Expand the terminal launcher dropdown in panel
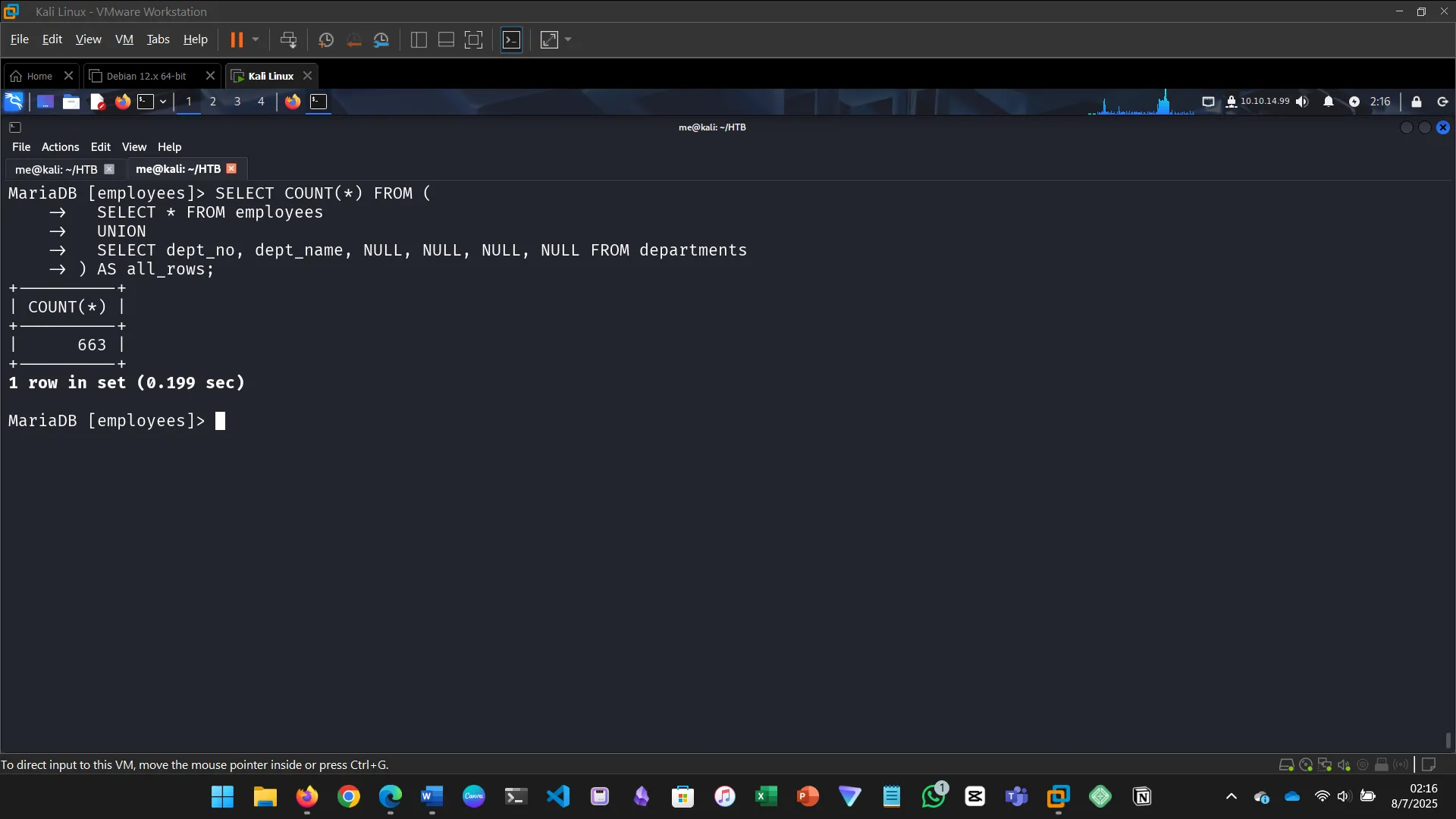 point(163,102)
